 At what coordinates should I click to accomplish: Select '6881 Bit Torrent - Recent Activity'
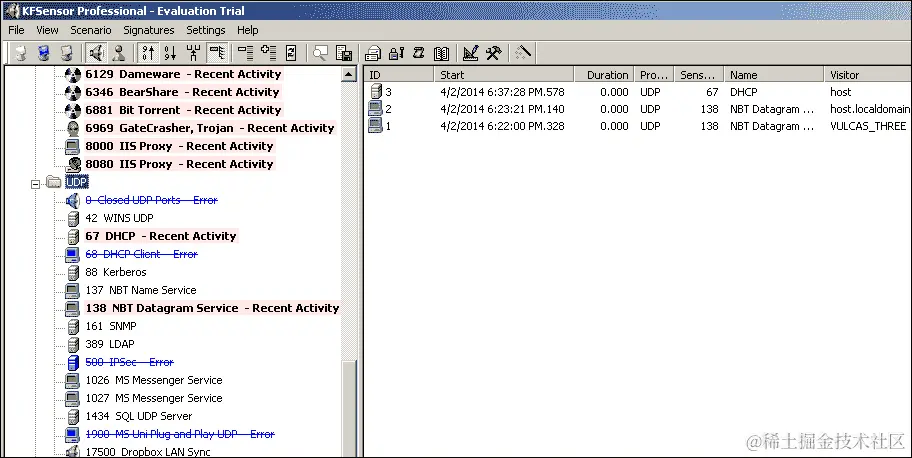point(183,110)
